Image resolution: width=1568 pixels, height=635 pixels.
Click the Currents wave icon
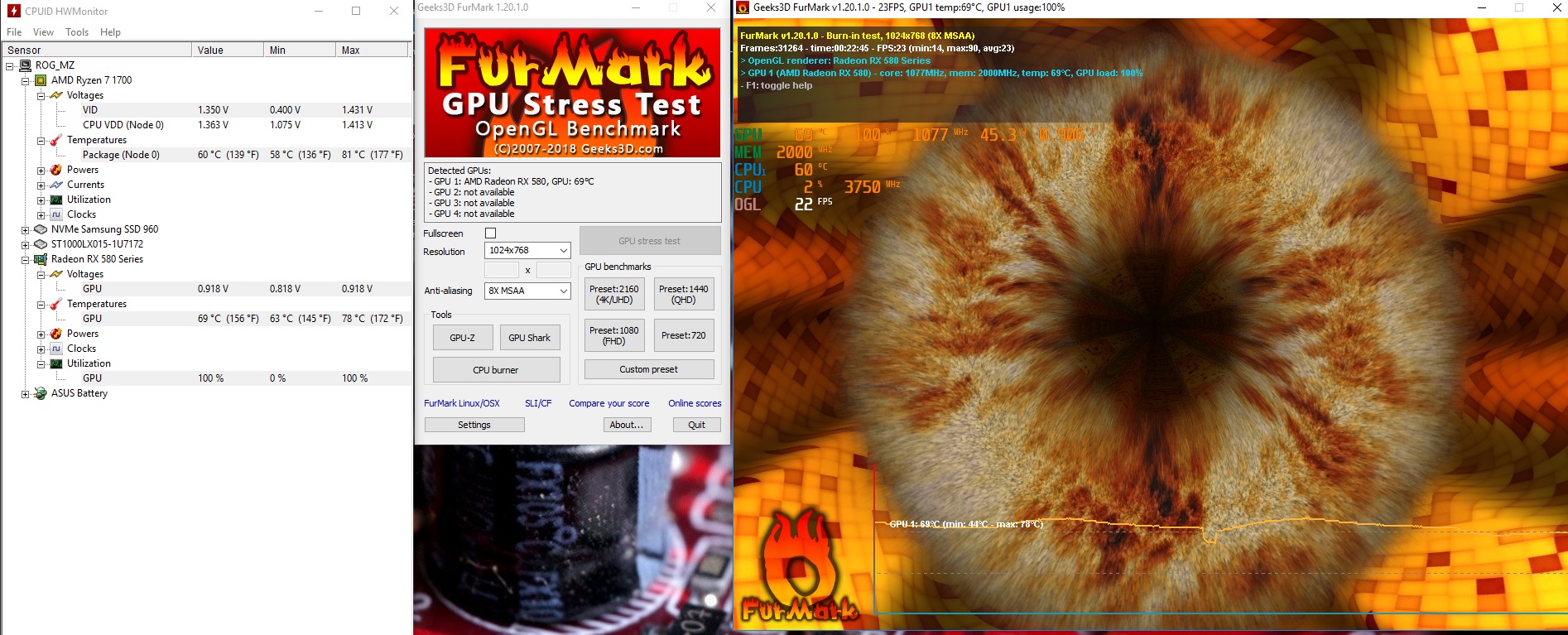pyautogui.click(x=56, y=185)
